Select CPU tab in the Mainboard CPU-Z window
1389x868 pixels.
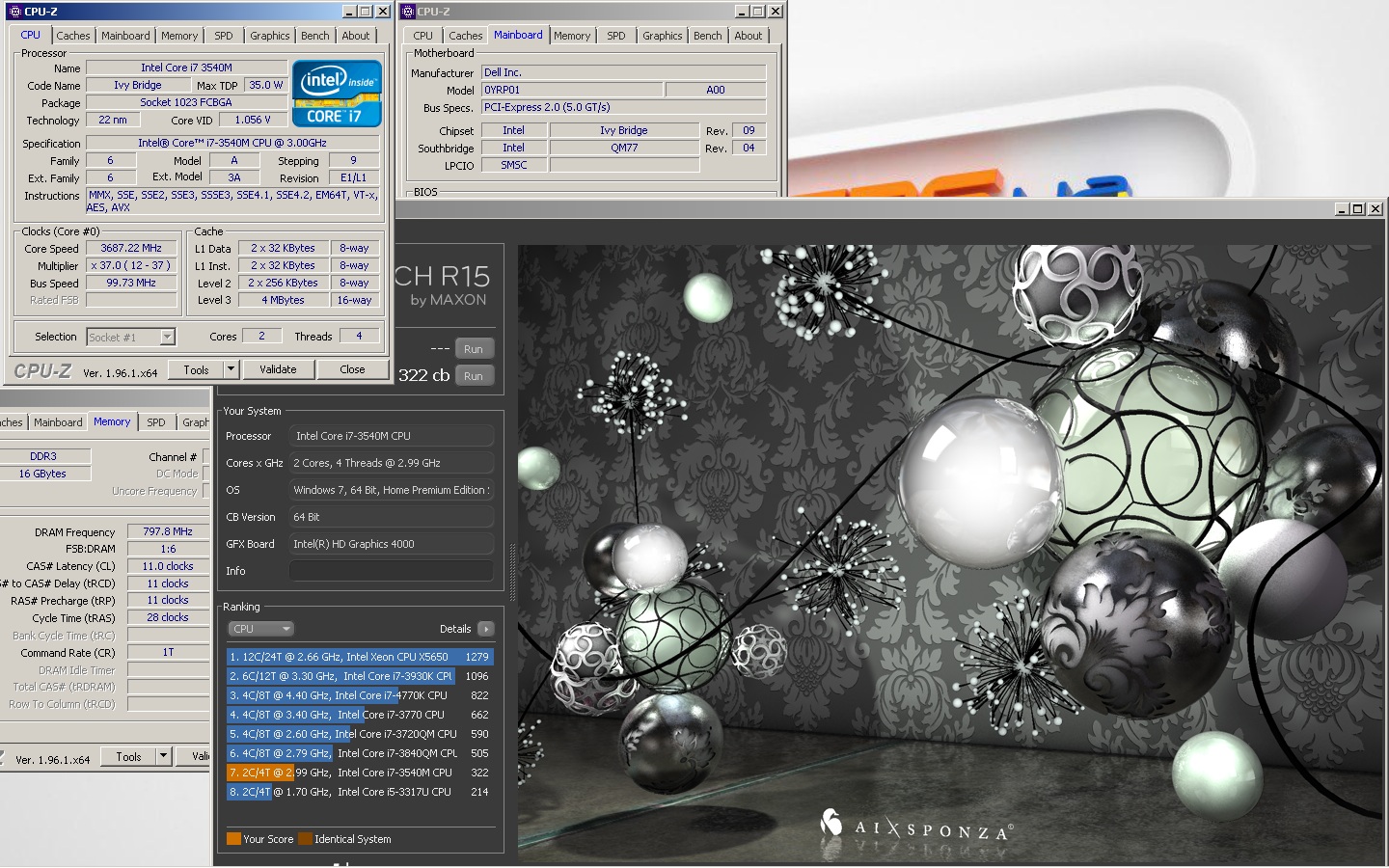coord(423,36)
